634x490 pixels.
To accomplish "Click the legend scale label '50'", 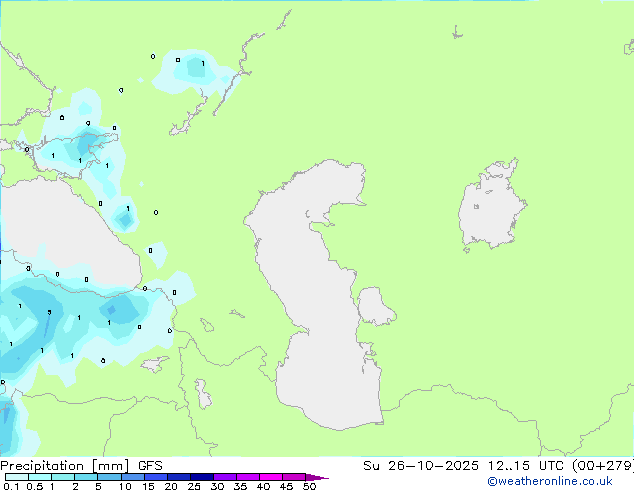I will coord(309,486).
